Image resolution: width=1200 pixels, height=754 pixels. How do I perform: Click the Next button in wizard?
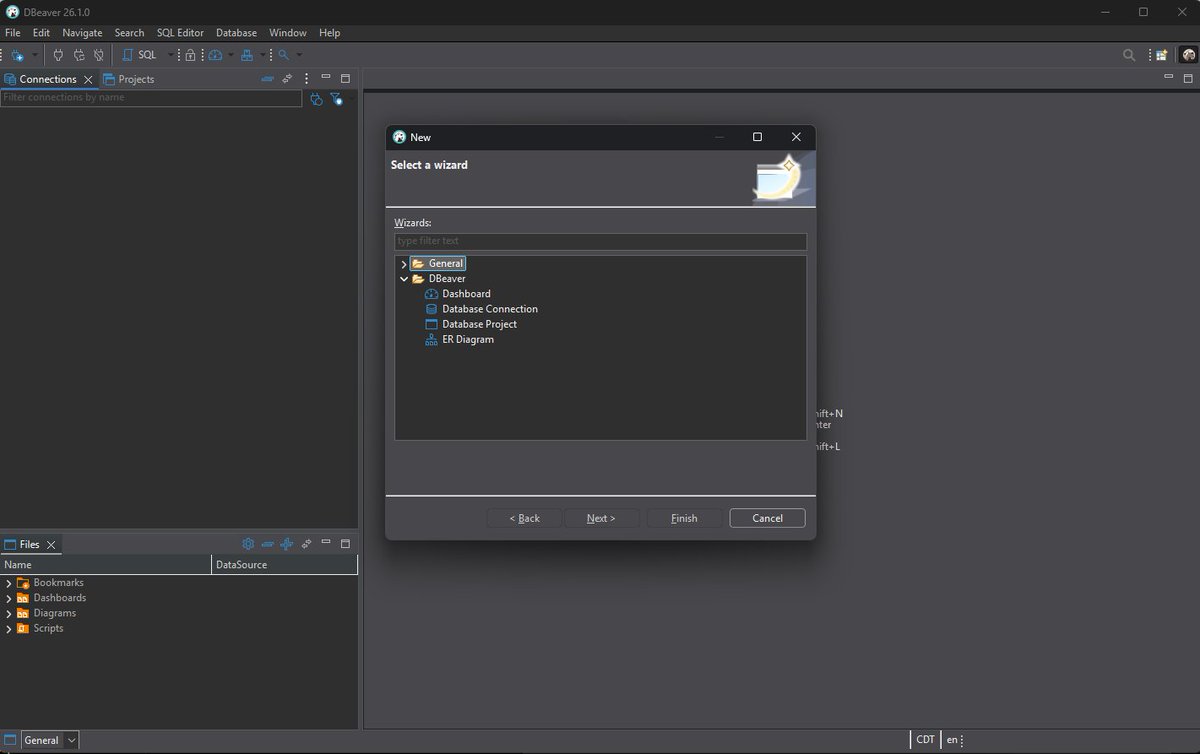(x=601, y=518)
